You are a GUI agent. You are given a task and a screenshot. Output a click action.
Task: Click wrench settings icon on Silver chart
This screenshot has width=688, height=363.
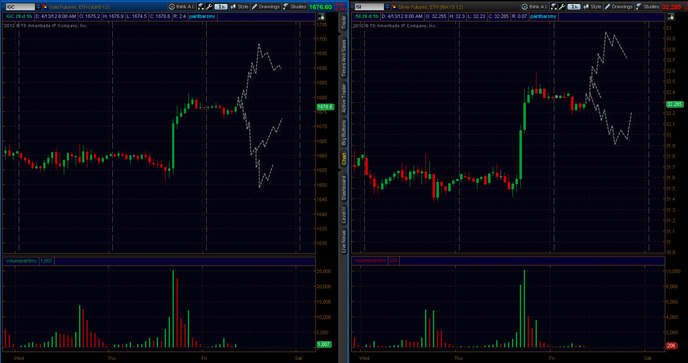(x=562, y=7)
